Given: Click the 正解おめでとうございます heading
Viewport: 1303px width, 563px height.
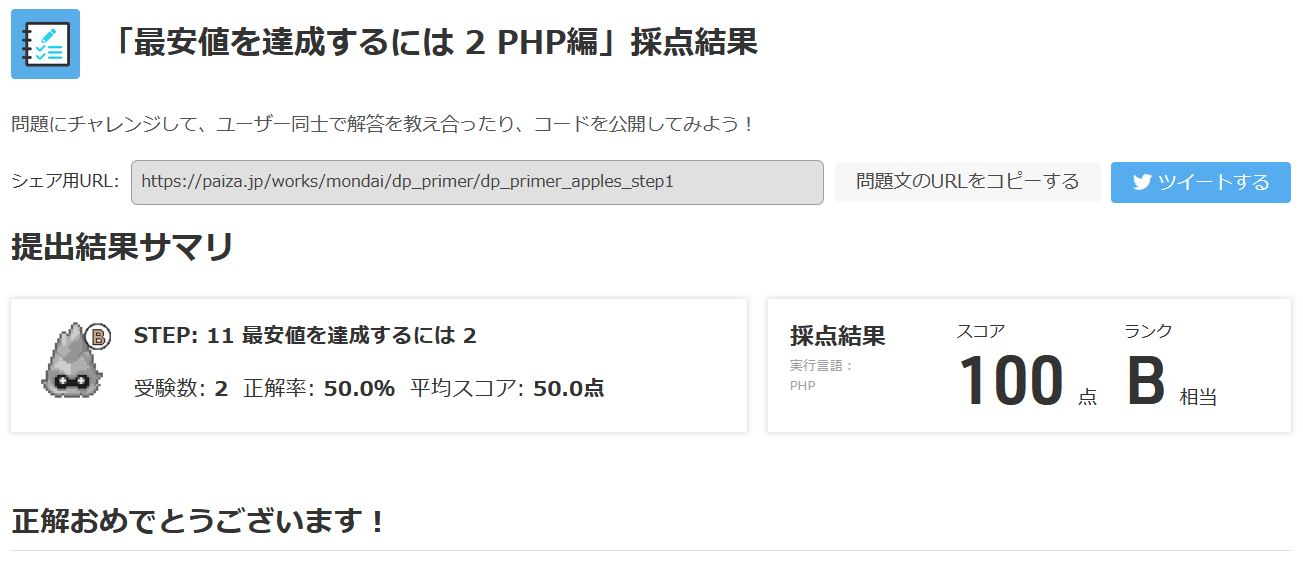Looking at the screenshot, I should [x=198, y=521].
